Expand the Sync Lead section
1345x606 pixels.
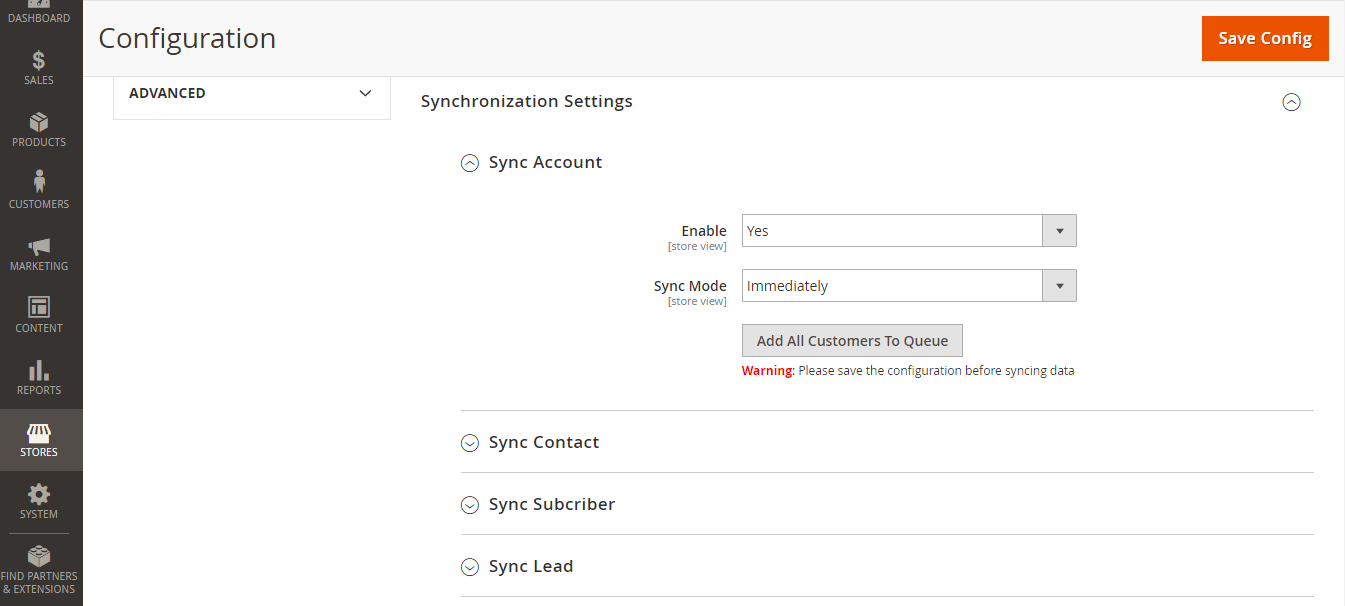pyautogui.click(x=470, y=567)
